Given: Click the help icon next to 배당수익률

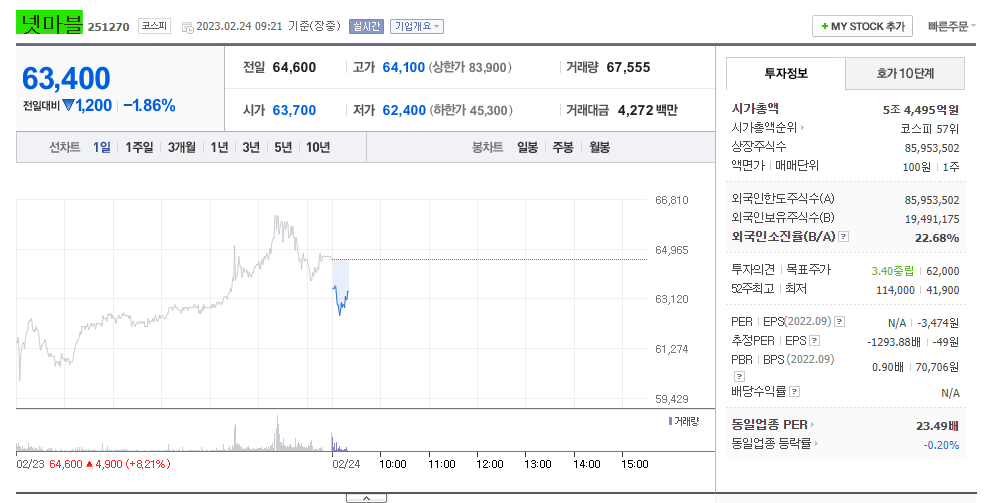Looking at the screenshot, I should 795,391.
